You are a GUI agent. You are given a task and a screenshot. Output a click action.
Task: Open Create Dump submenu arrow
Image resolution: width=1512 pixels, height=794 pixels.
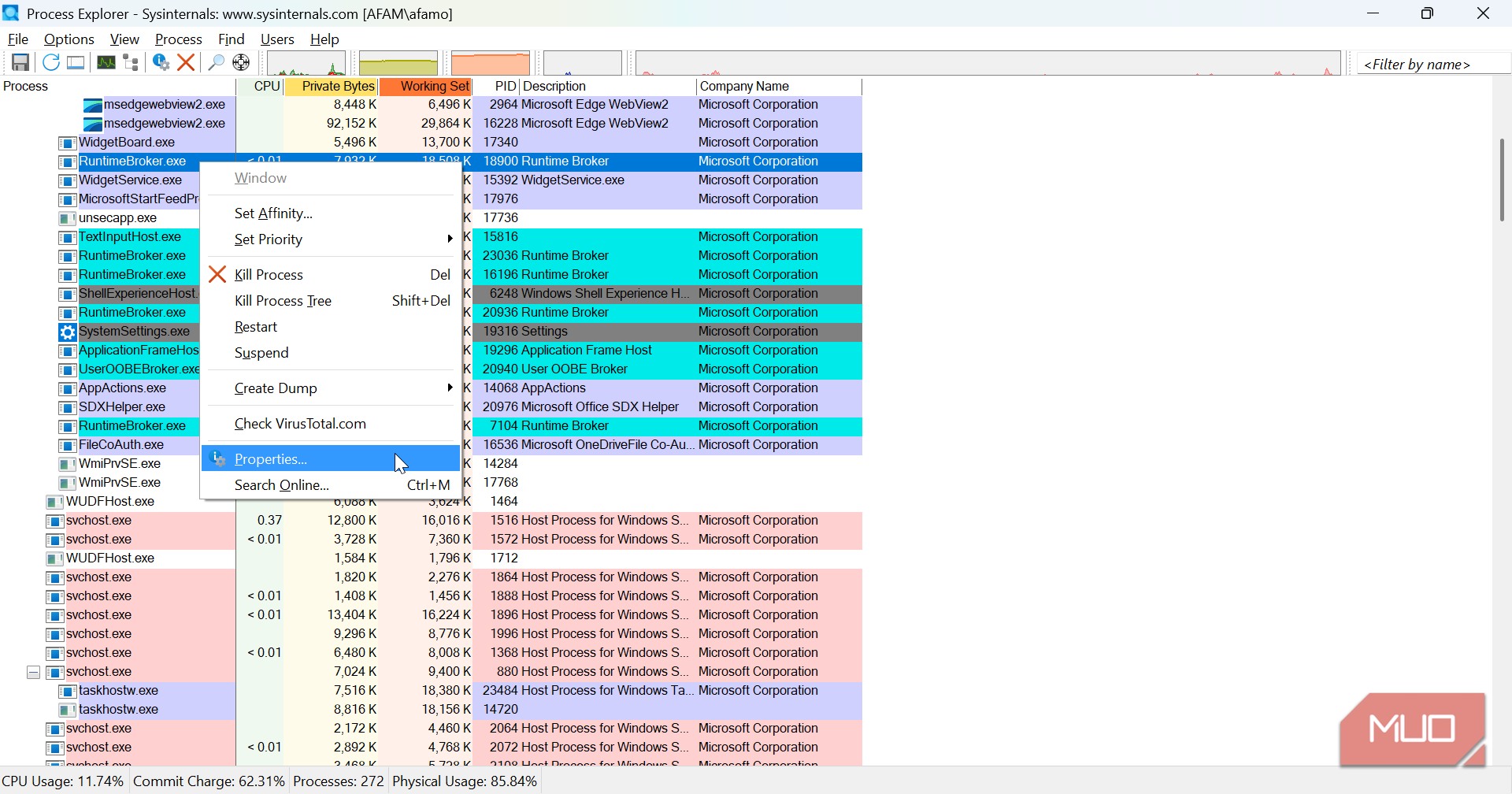(450, 388)
